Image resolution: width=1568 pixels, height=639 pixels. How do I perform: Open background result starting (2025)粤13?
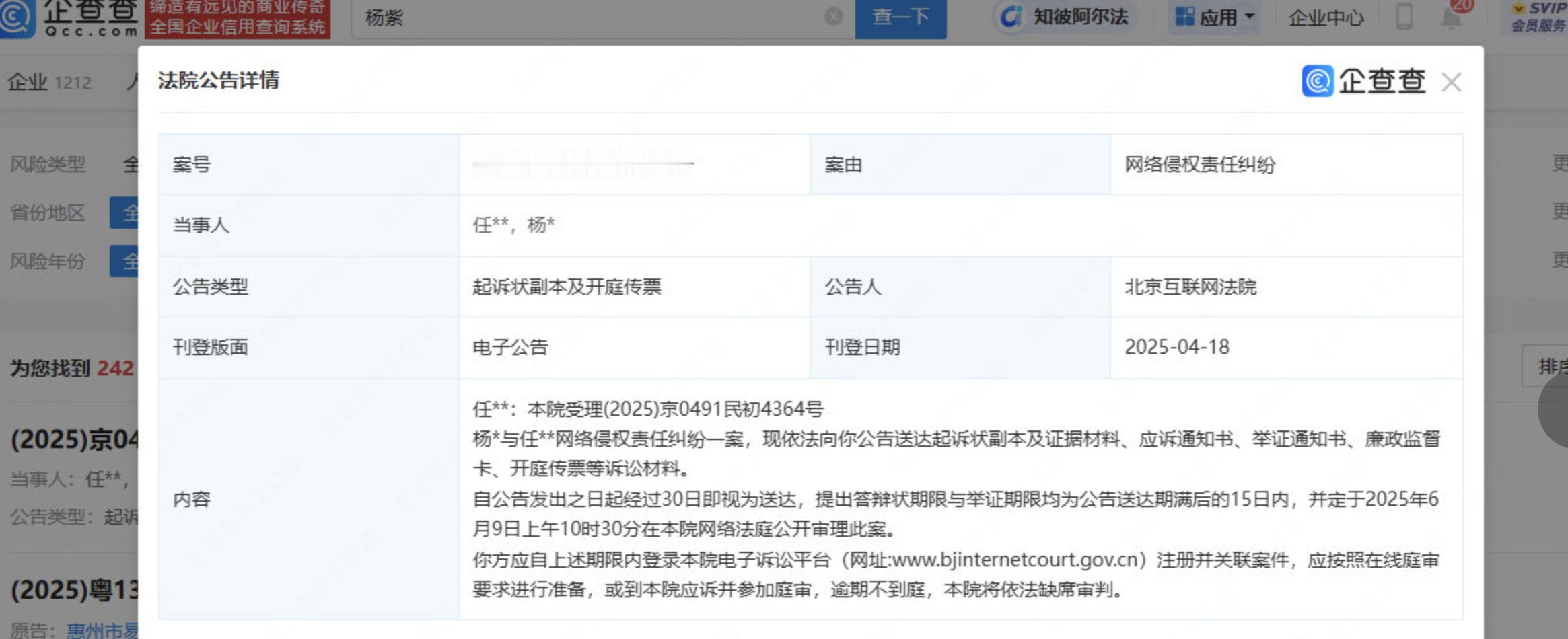pyautogui.click(x=75, y=590)
